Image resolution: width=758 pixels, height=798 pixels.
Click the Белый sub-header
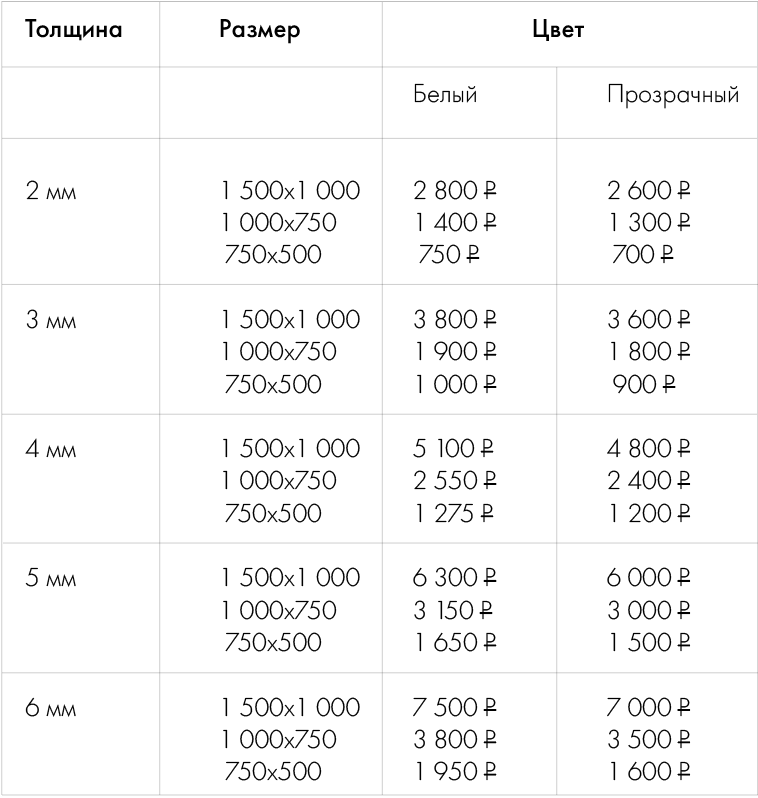point(445,95)
